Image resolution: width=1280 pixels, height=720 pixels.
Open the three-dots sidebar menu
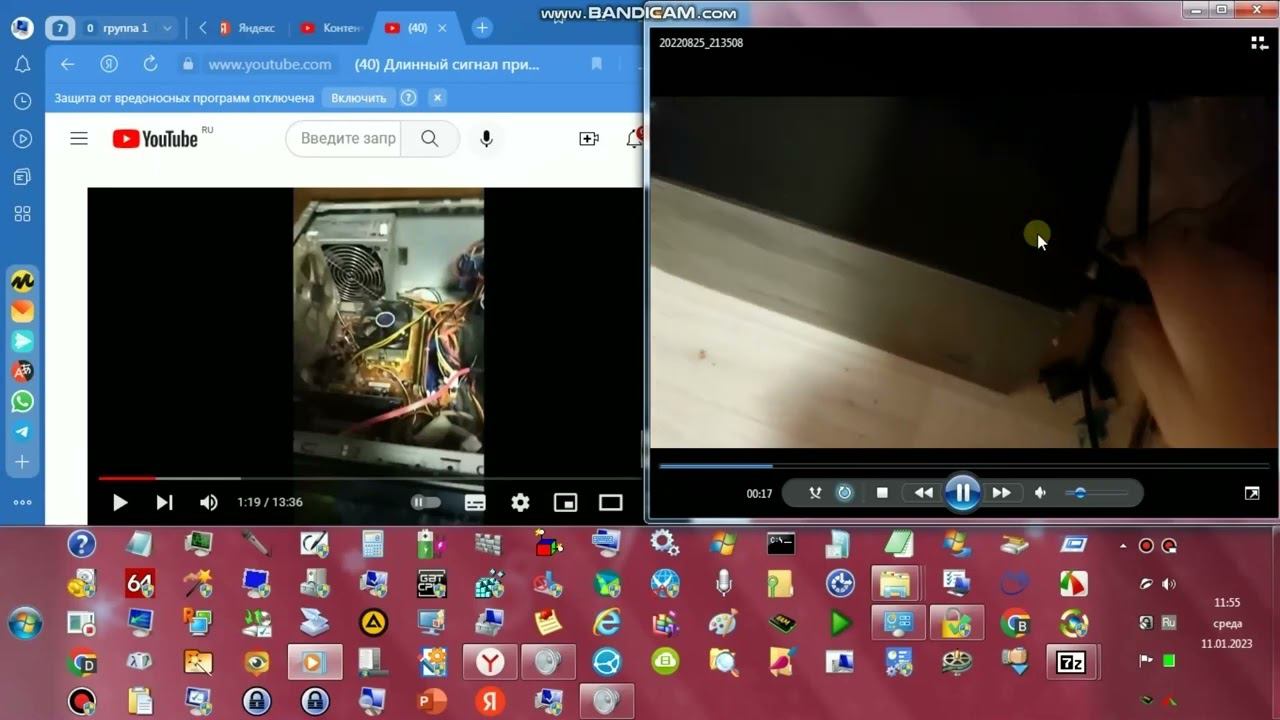click(x=22, y=503)
